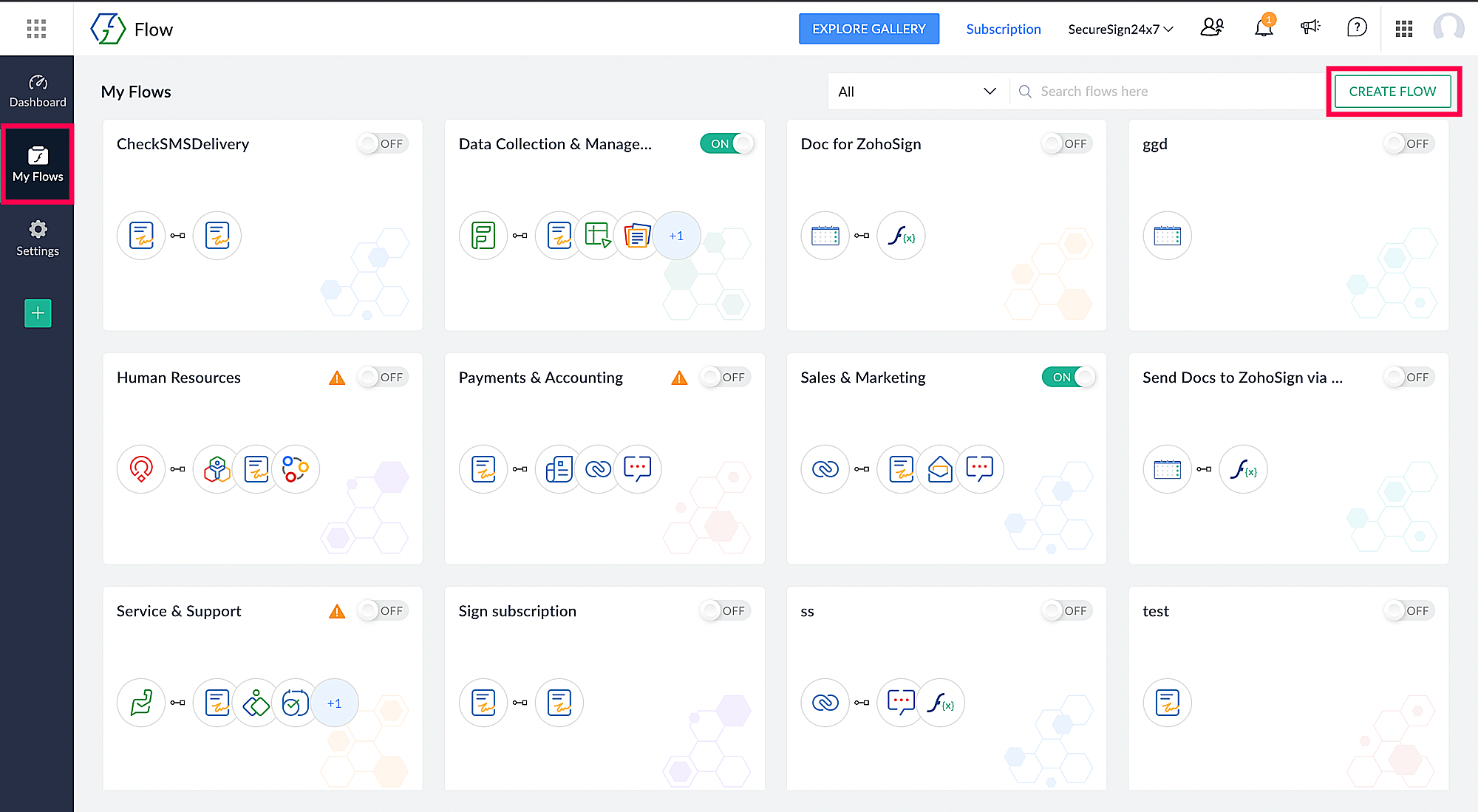Viewport: 1478px width, 812px height.
Task: Click the user profile avatar
Action: [x=1448, y=28]
